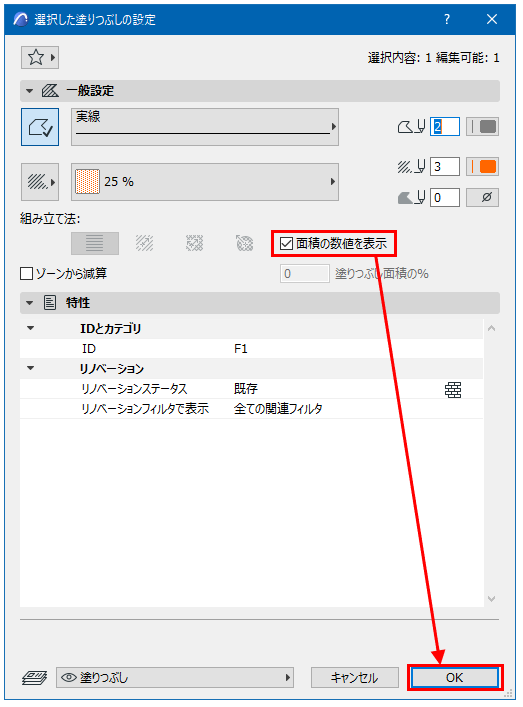Collapse the 特性 panel
Viewport: 523px width, 707px height.
coord(30,303)
